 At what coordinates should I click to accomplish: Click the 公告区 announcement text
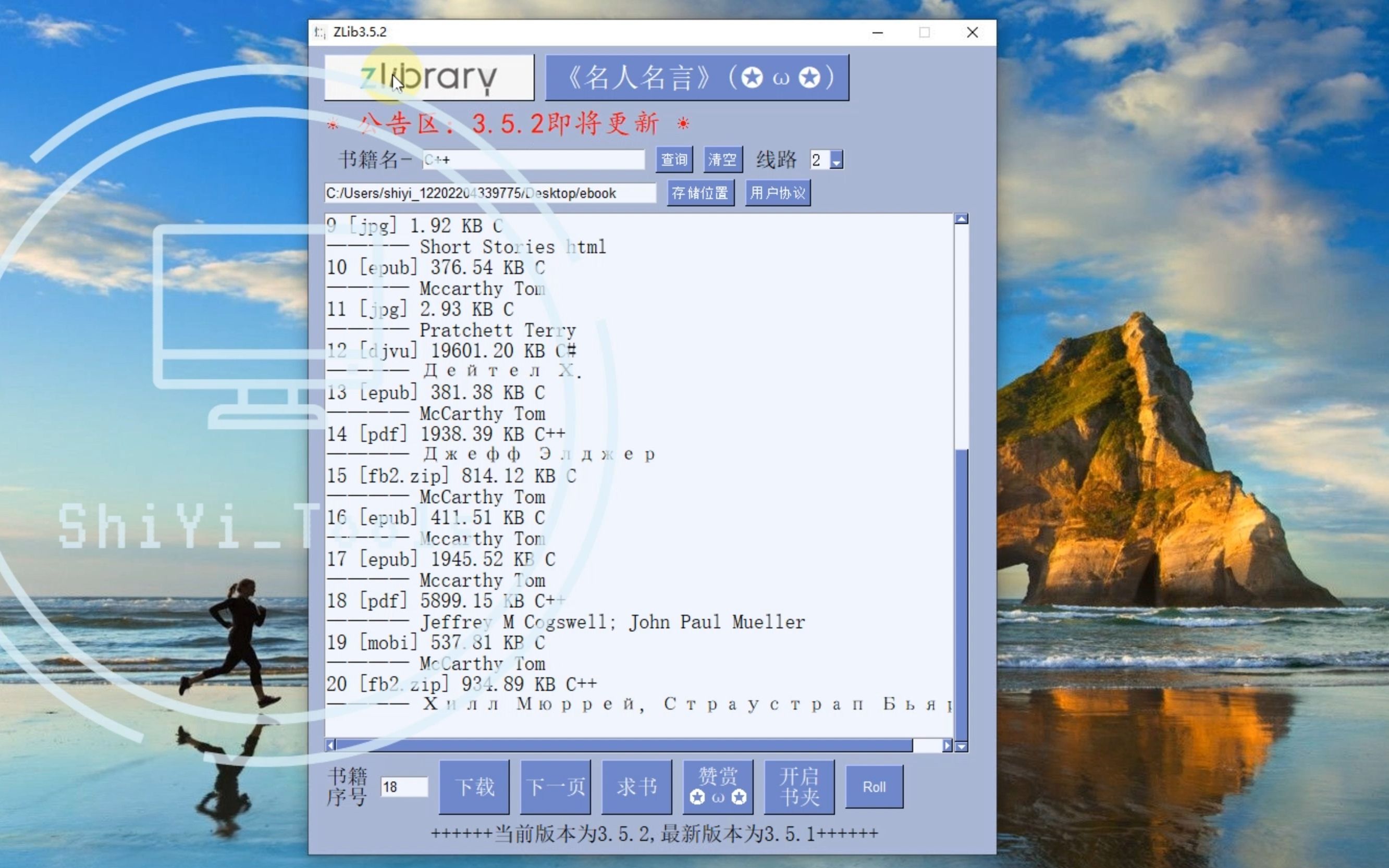point(509,123)
